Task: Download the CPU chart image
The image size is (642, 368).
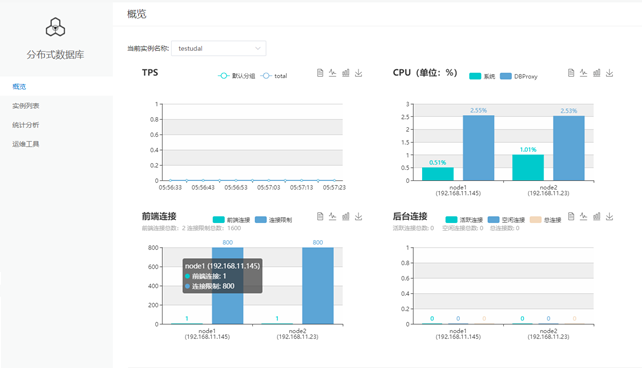Action: [x=609, y=73]
